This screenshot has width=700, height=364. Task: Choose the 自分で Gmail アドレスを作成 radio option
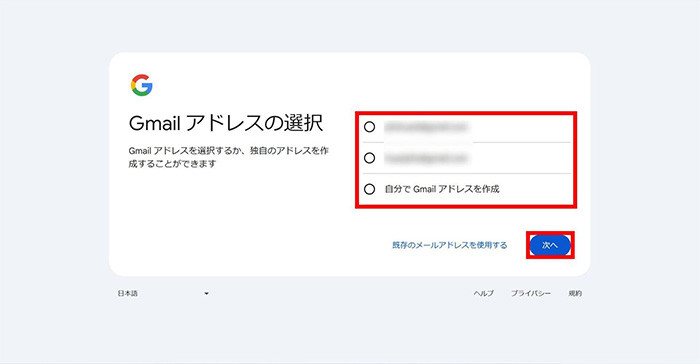click(369, 189)
